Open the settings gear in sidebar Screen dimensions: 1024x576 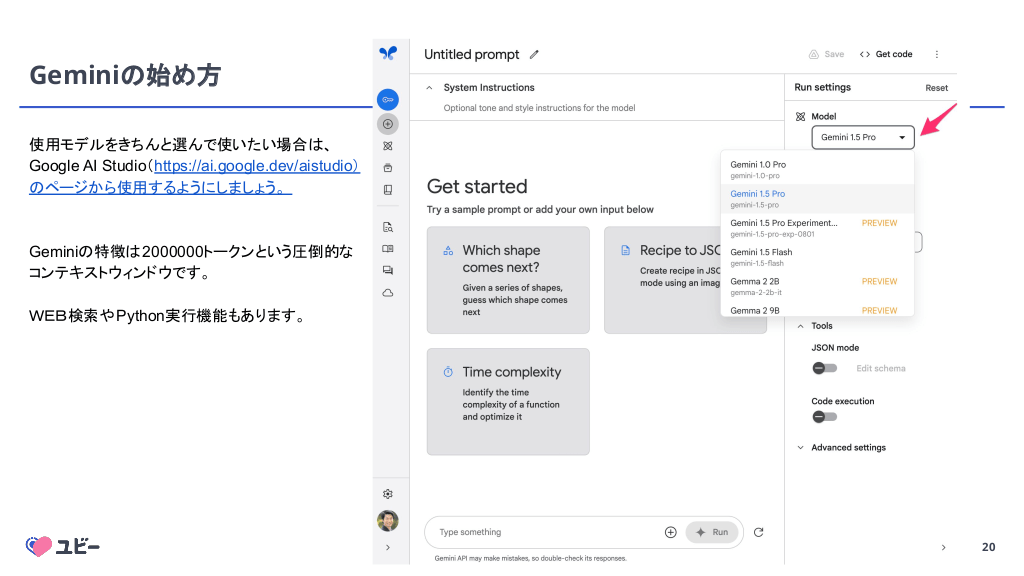tap(388, 494)
